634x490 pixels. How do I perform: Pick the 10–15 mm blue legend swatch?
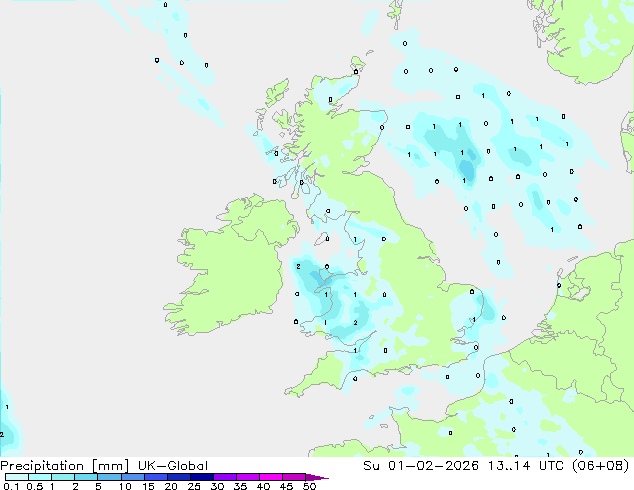tap(132, 477)
